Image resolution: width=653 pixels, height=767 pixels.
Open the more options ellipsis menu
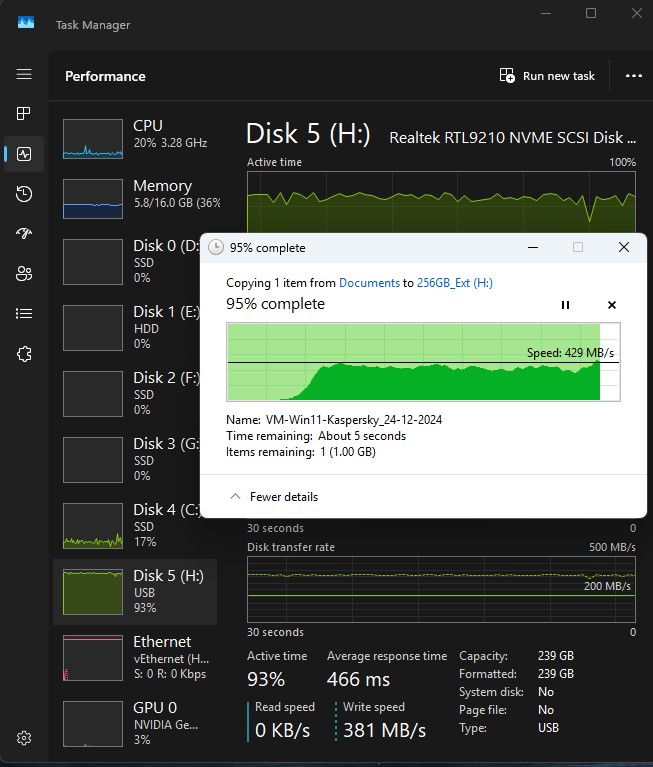pos(633,76)
